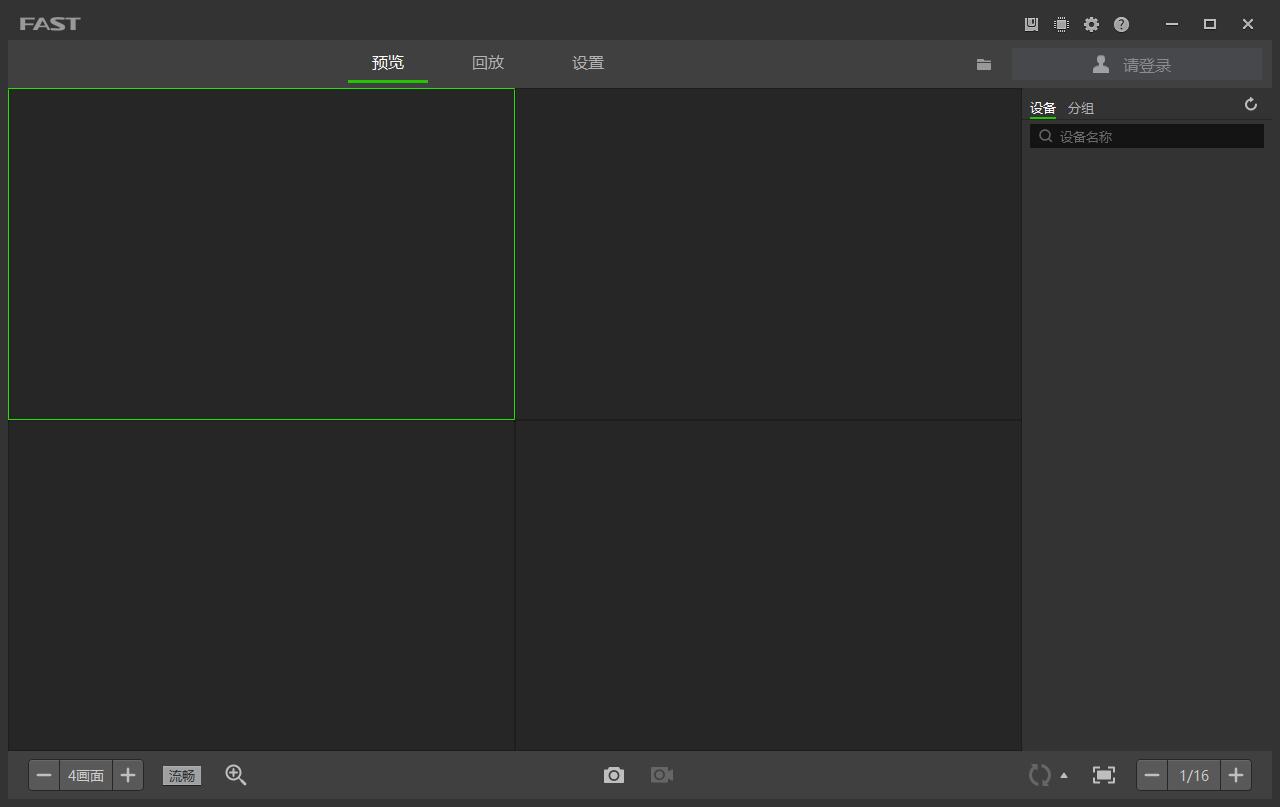The height and width of the screenshot is (807, 1280).
Task: Select the green-bordered top-left video pane
Action: click(261, 254)
